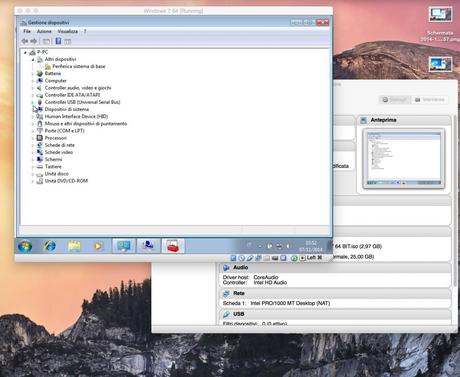Screen dimensions: 460x377
Task: Select the Schermata png file on the desktop
Action: pos(440,24)
